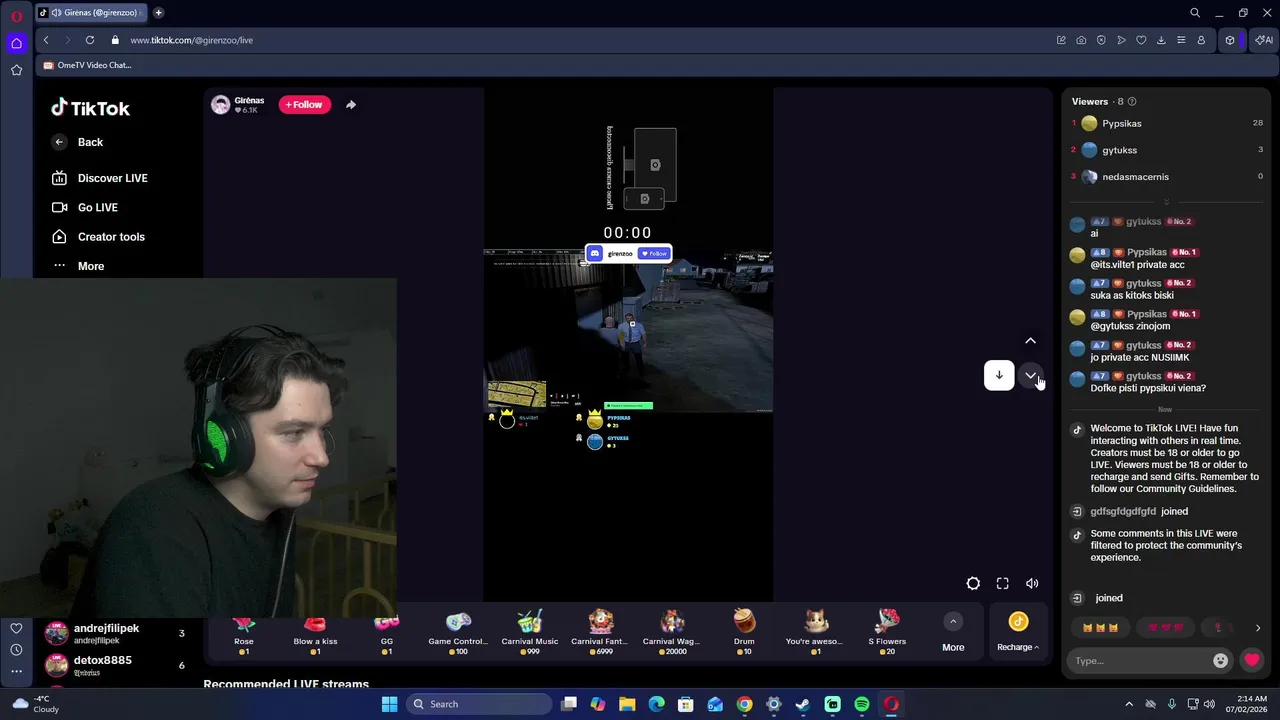Open top viewer Pypsikas profile

point(1121,124)
